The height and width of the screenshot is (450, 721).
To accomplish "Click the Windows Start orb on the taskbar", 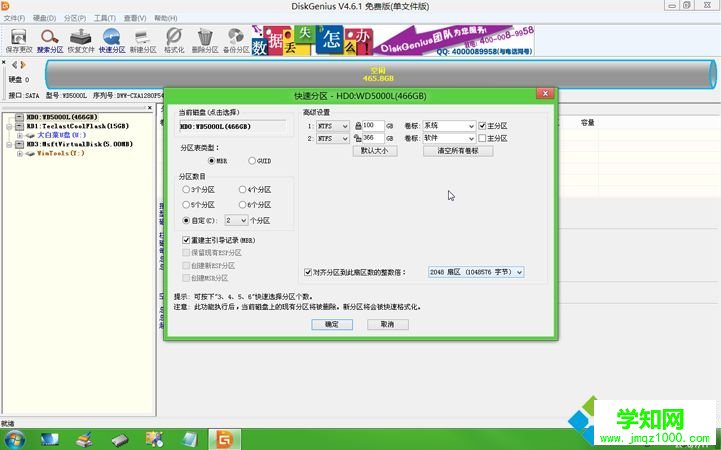I will pyautogui.click(x=15, y=439).
